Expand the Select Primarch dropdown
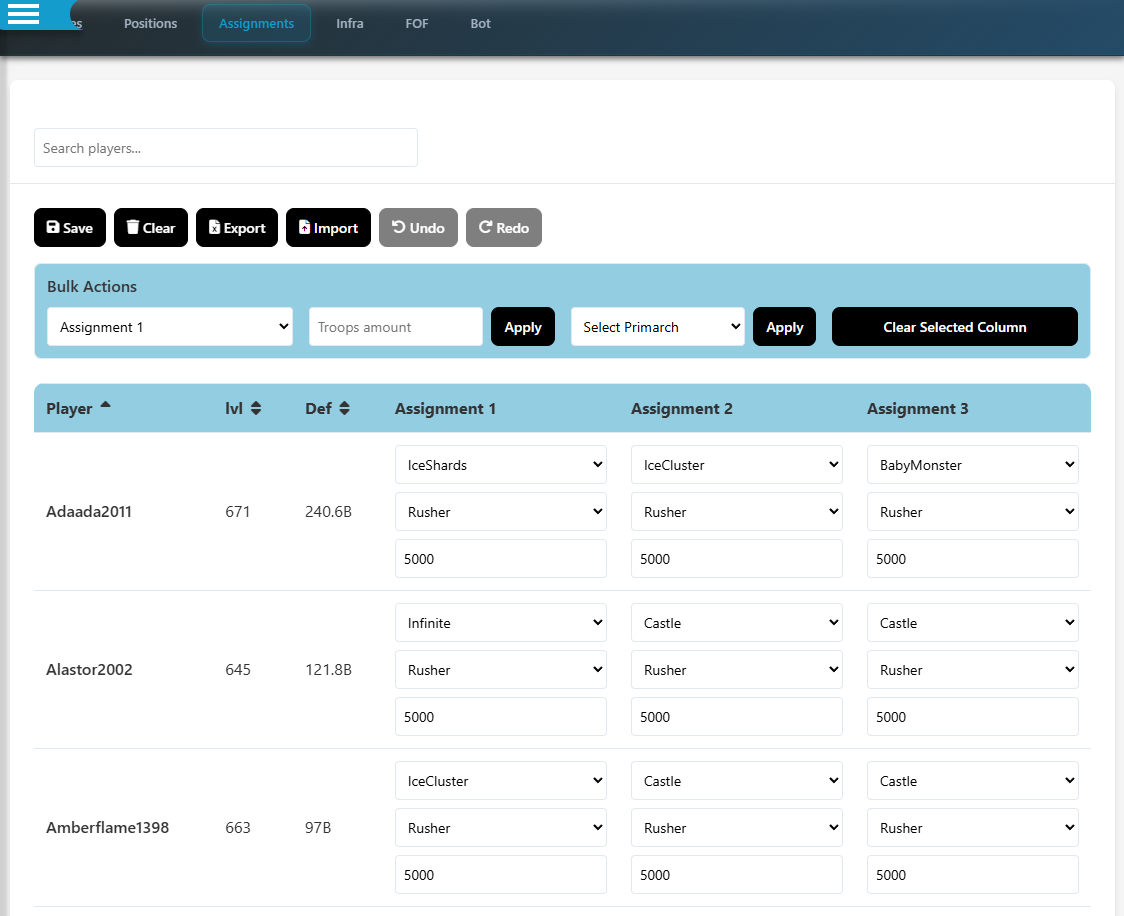This screenshot has width=1124, height=916. pos(657,327)
